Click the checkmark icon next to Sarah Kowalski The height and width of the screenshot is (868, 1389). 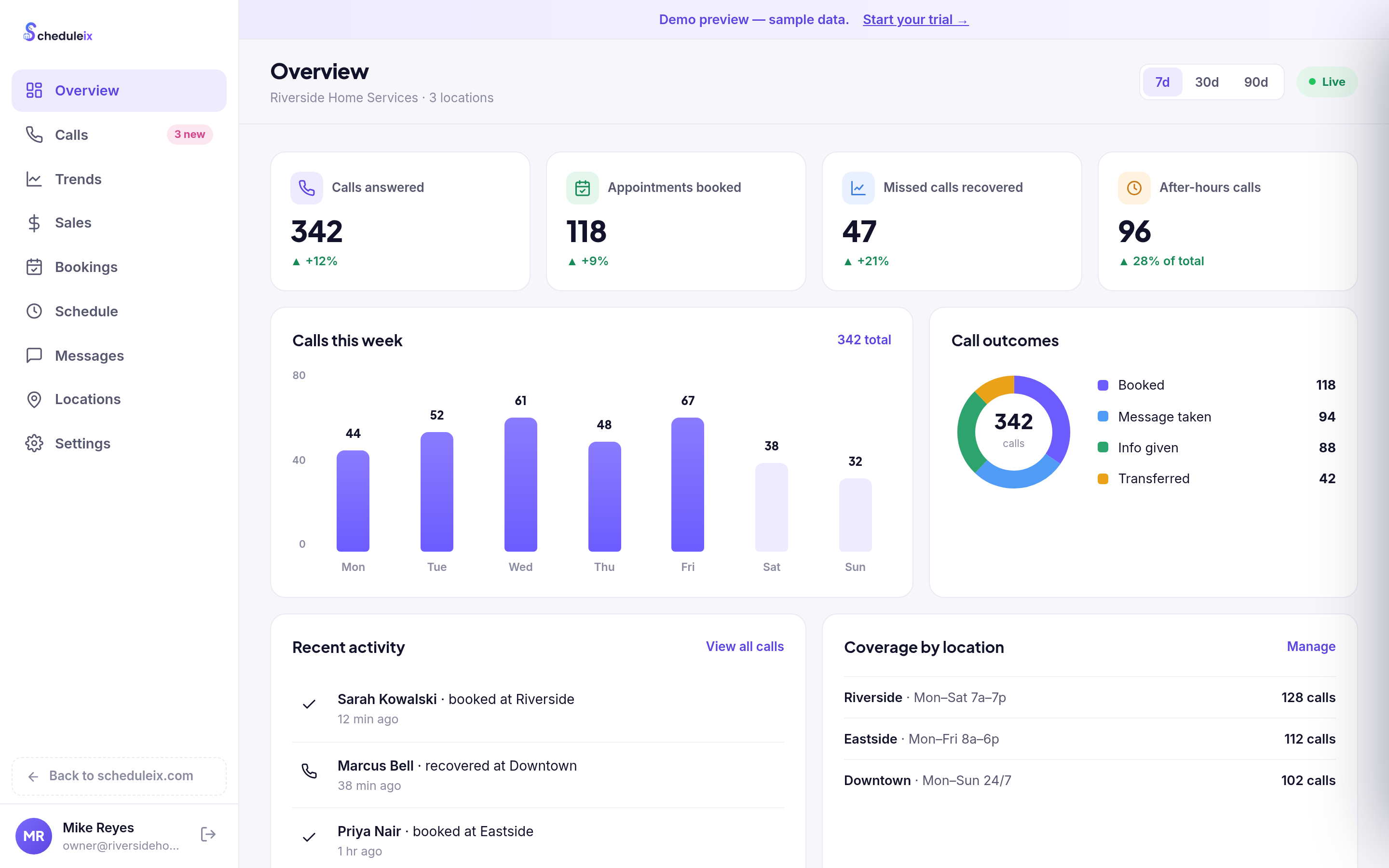[x=309, y=704]
